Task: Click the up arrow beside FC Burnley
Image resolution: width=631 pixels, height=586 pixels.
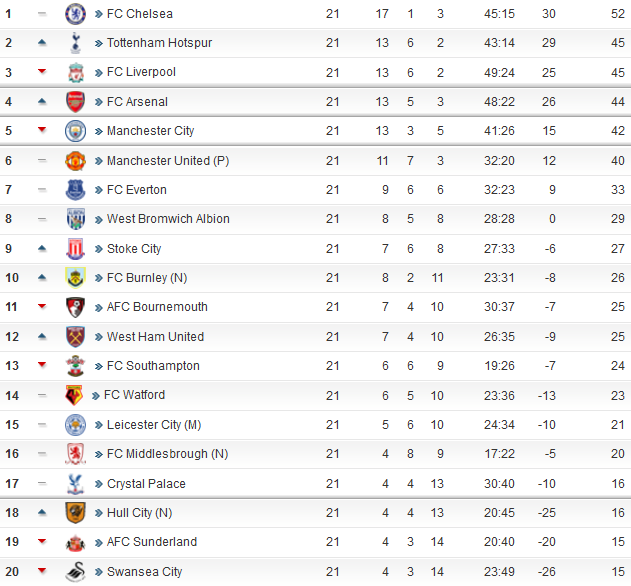Action: 42,277
